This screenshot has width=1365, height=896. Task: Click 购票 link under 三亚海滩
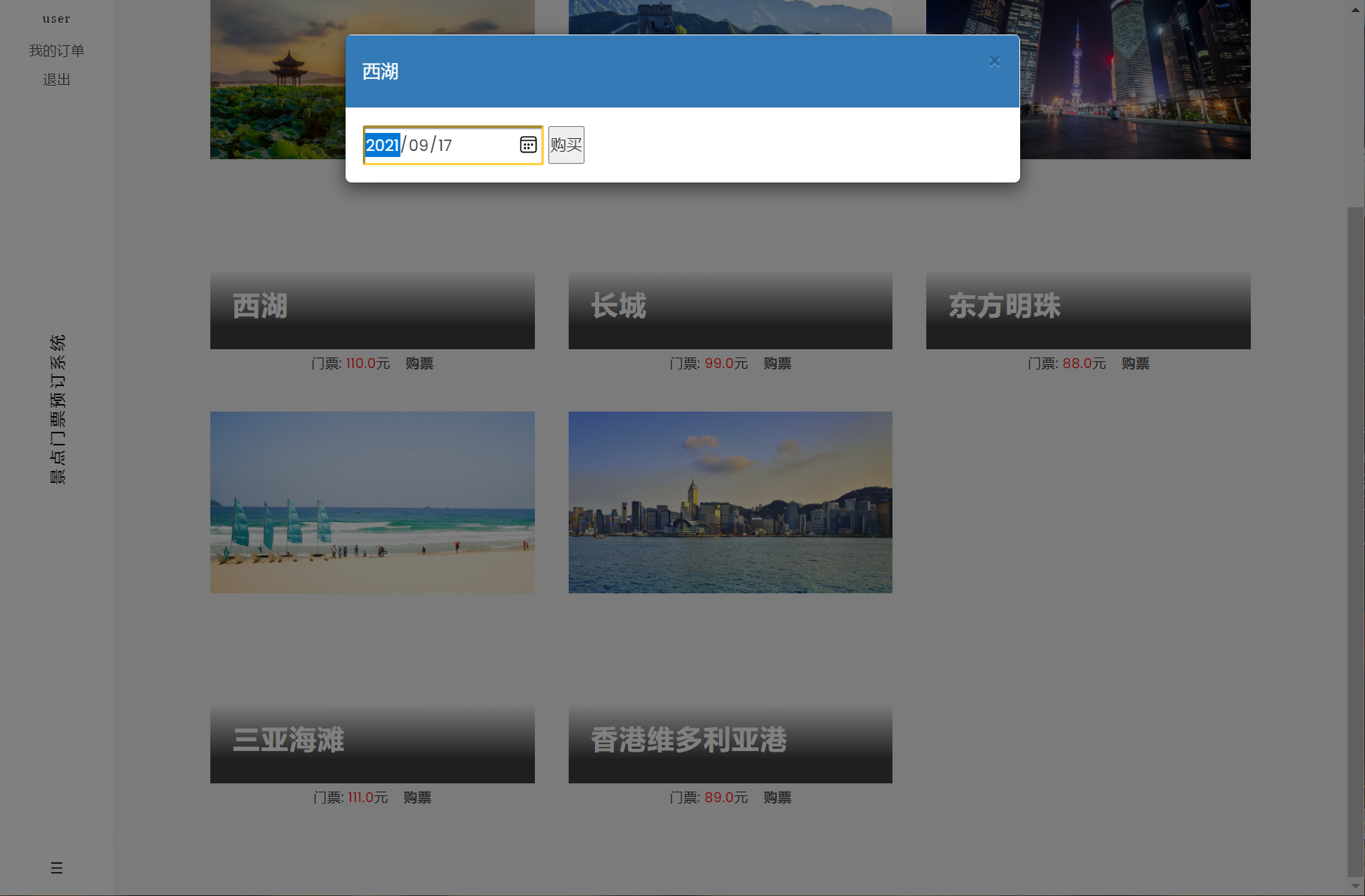(417, 798)
